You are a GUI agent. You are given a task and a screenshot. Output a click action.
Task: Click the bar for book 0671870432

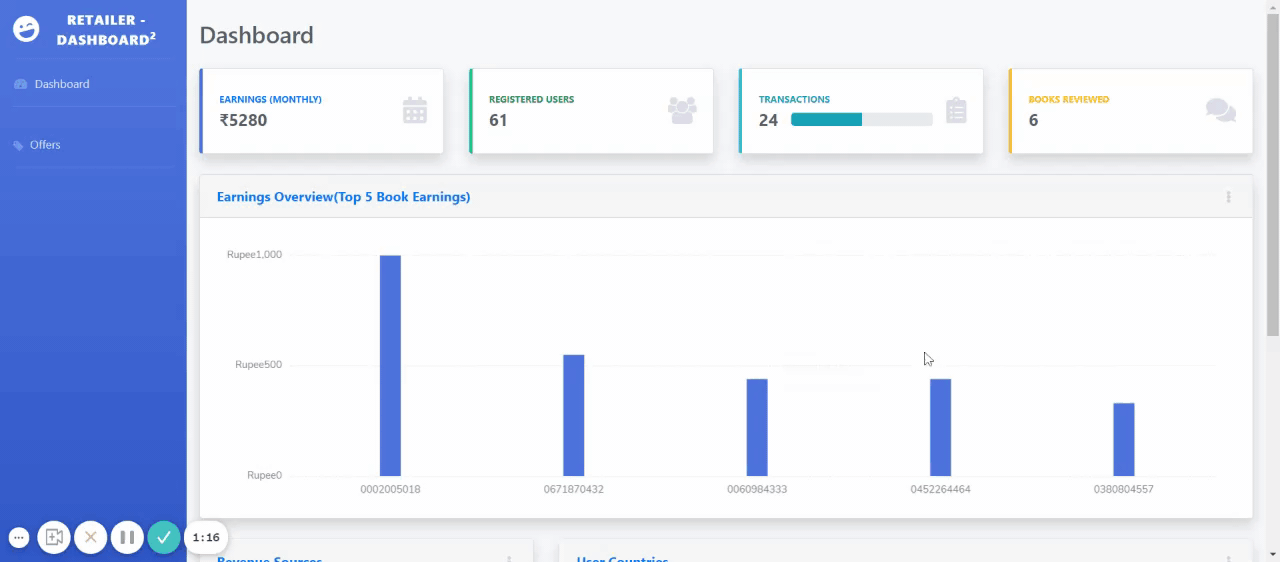pos(573,415)
